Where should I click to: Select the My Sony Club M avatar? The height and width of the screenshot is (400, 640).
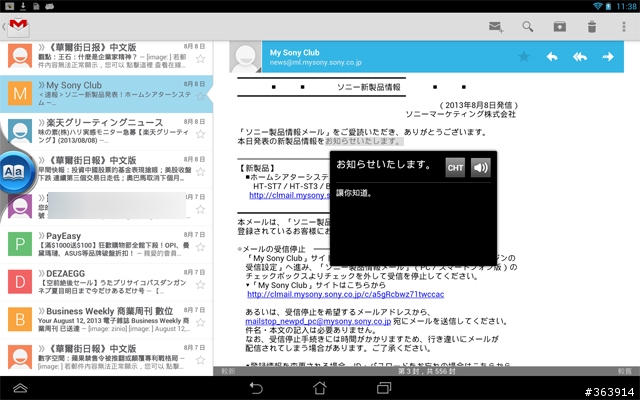tap(20, 93)
